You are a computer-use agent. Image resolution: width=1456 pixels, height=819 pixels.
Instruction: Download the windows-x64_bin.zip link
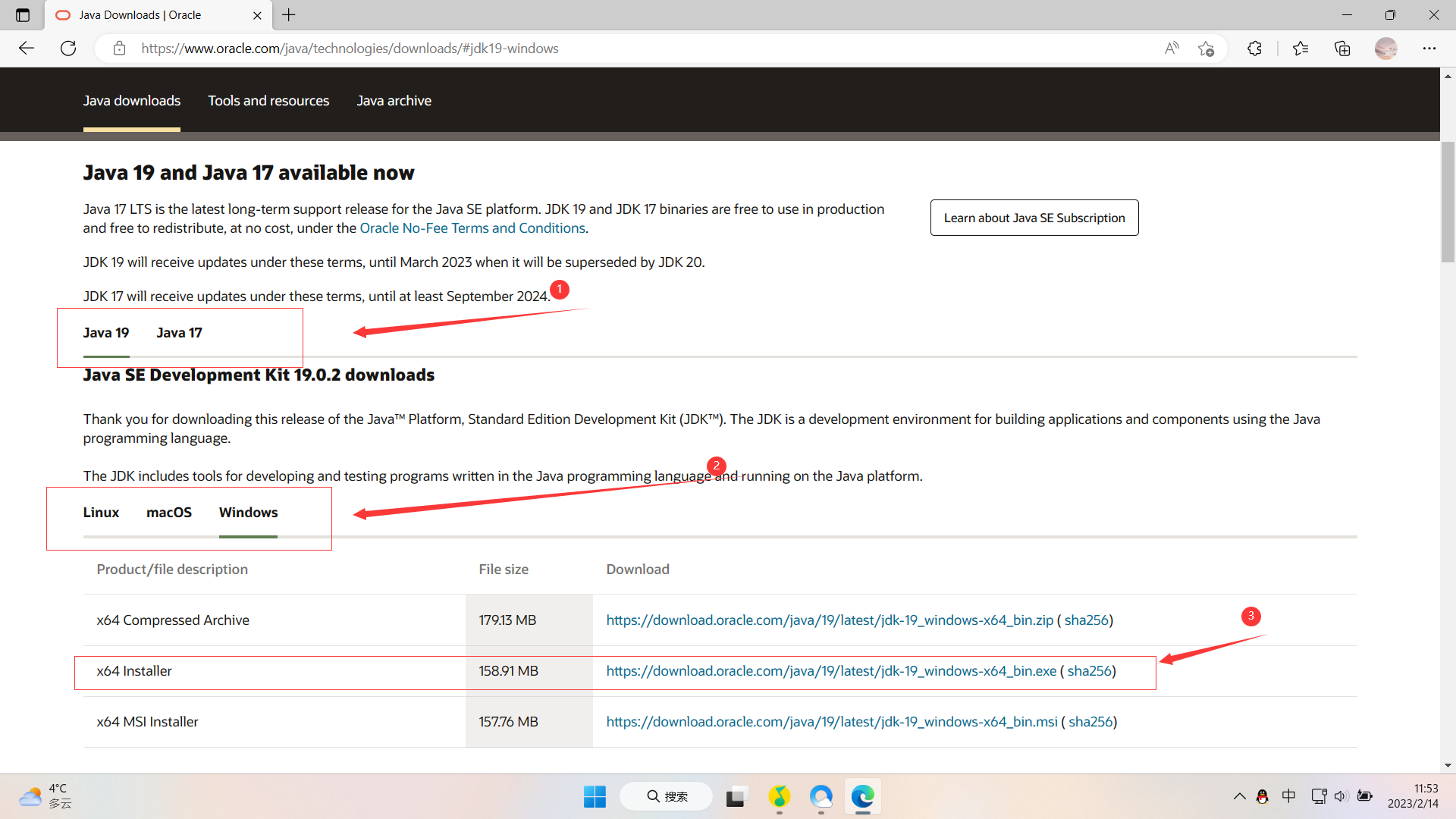point(830,620)
